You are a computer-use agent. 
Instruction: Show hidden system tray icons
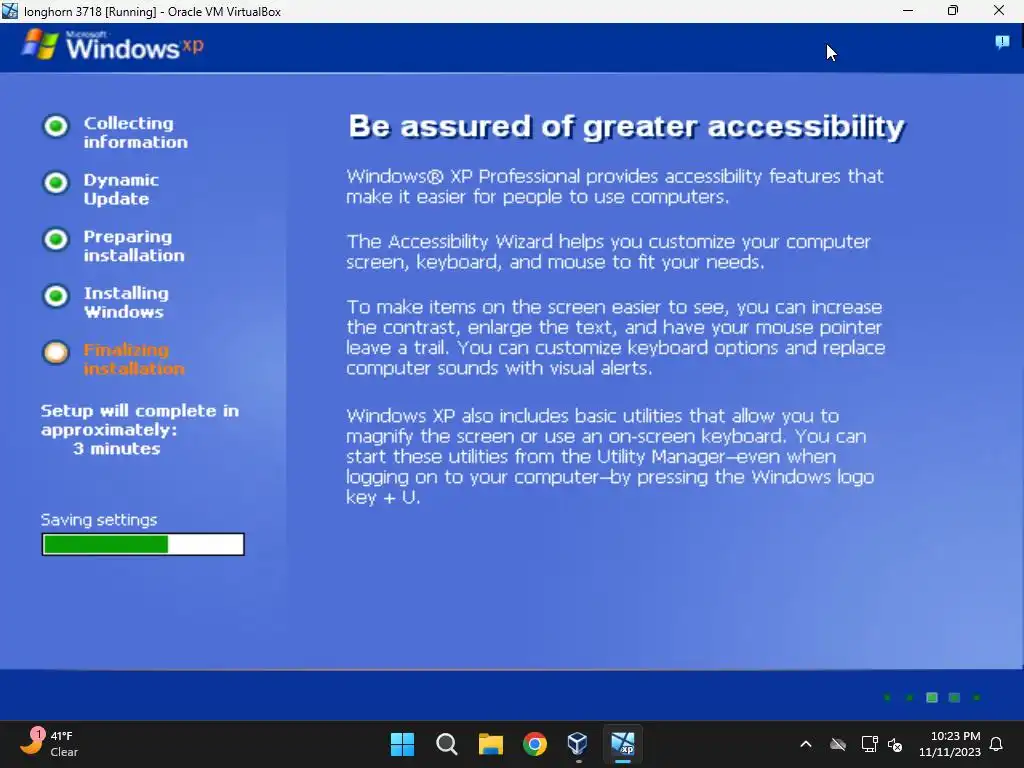tap(806, 744)
